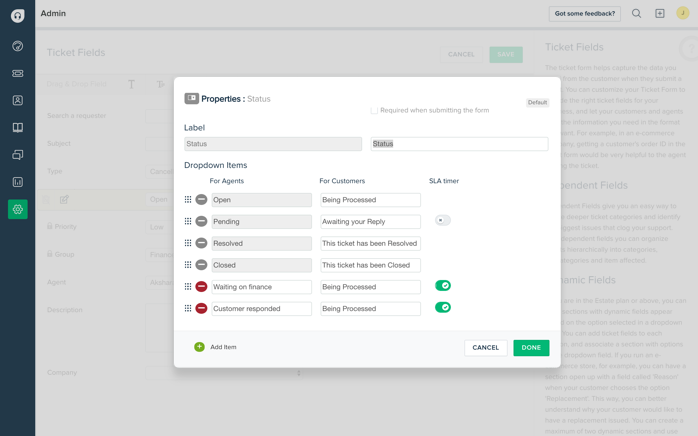
Task: Open the Freshdesk headset logo icon
Action: (x=17, y=16)
